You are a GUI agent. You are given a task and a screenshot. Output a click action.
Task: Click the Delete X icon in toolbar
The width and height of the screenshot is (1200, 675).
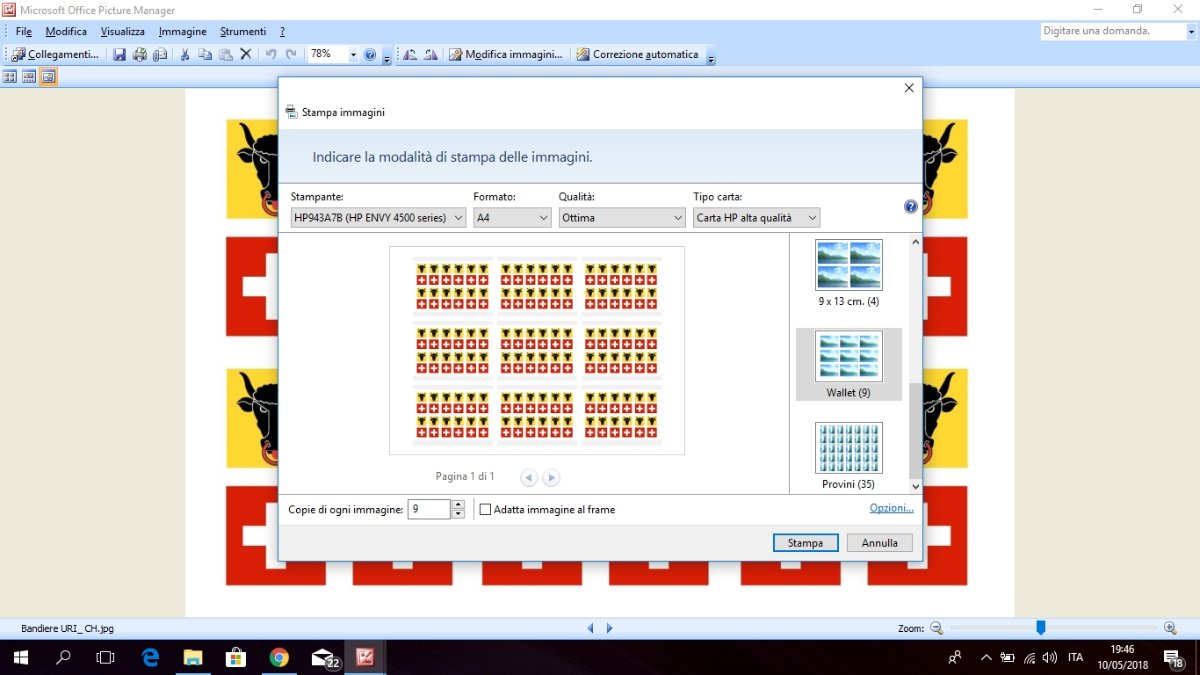coord(246,54)
